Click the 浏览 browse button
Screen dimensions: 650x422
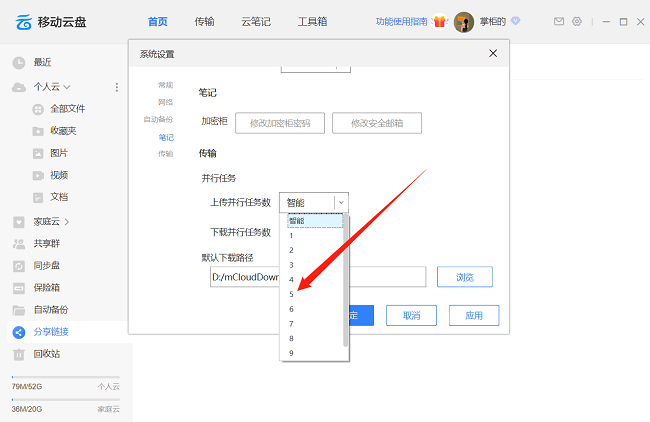click(x=465, y=277)
